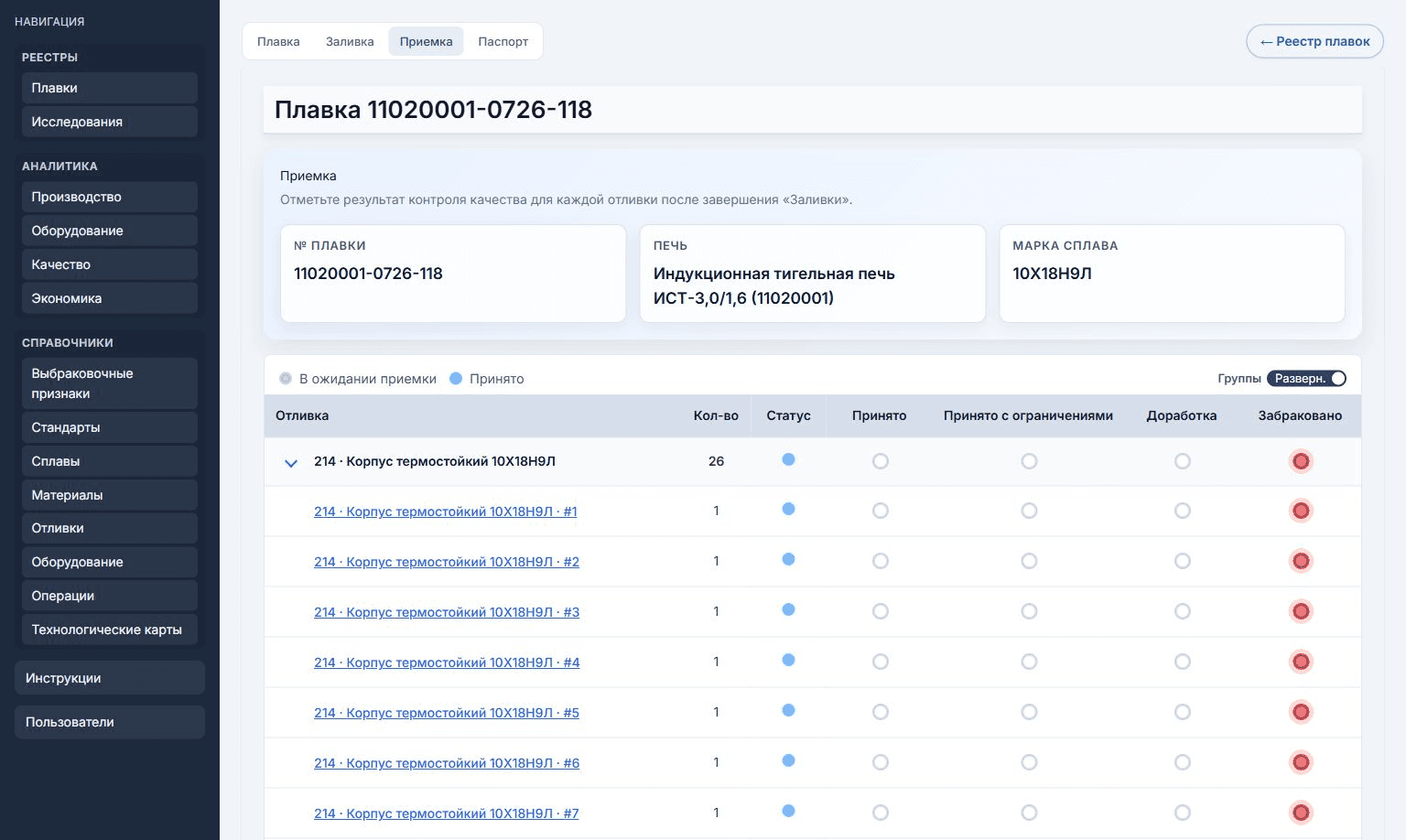Click the red Забраковано radio for casting #7
Viewport: 1406px width, 840px height.
pos(1301,813)
